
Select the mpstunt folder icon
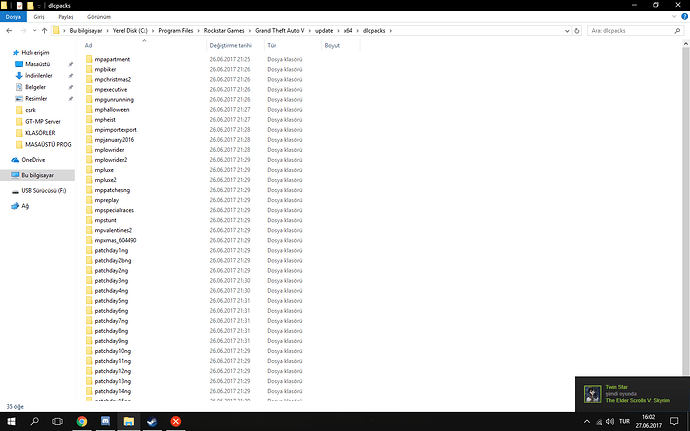coord(89,220)
